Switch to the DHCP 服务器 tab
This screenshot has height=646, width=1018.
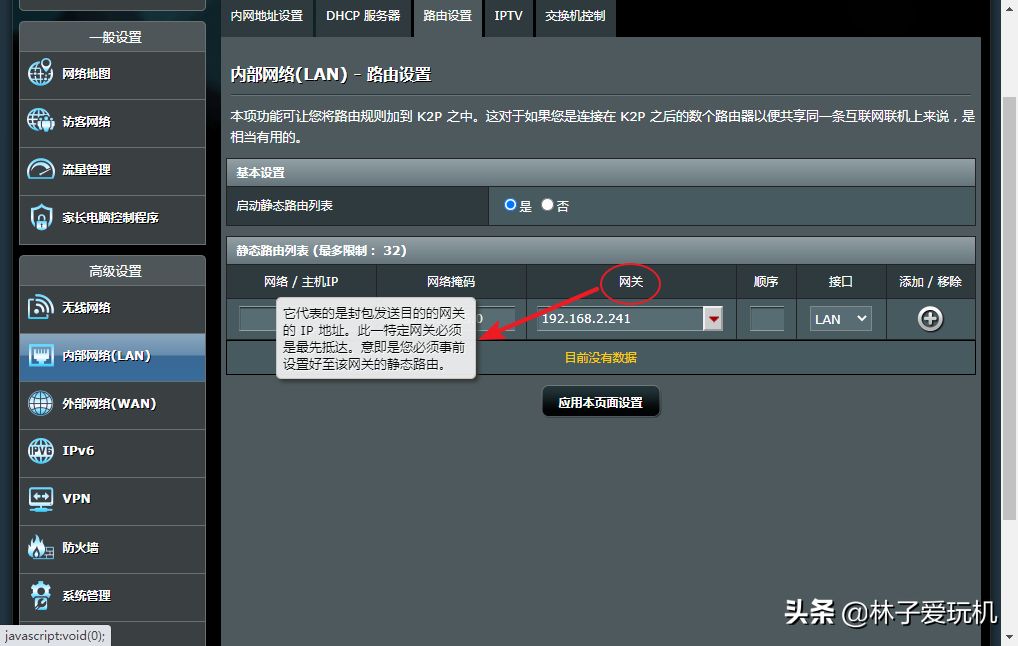363,16
